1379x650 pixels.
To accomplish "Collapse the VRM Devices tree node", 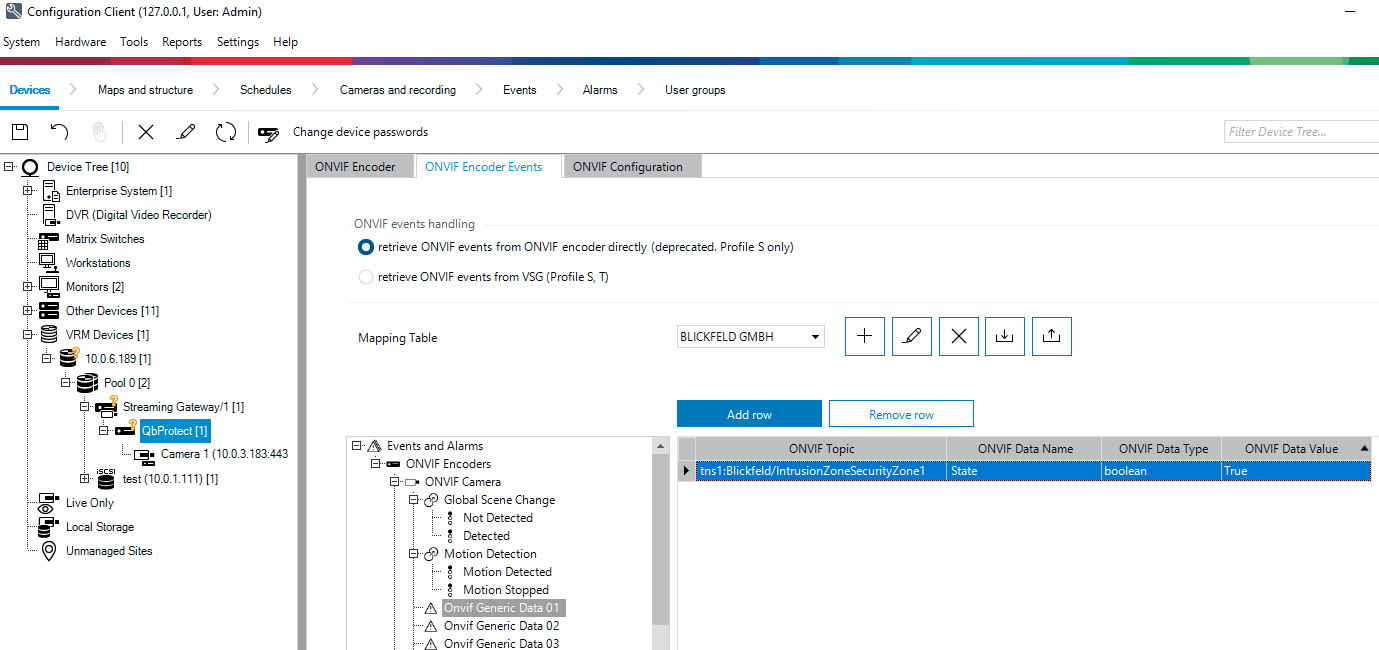I will (28, 335).
